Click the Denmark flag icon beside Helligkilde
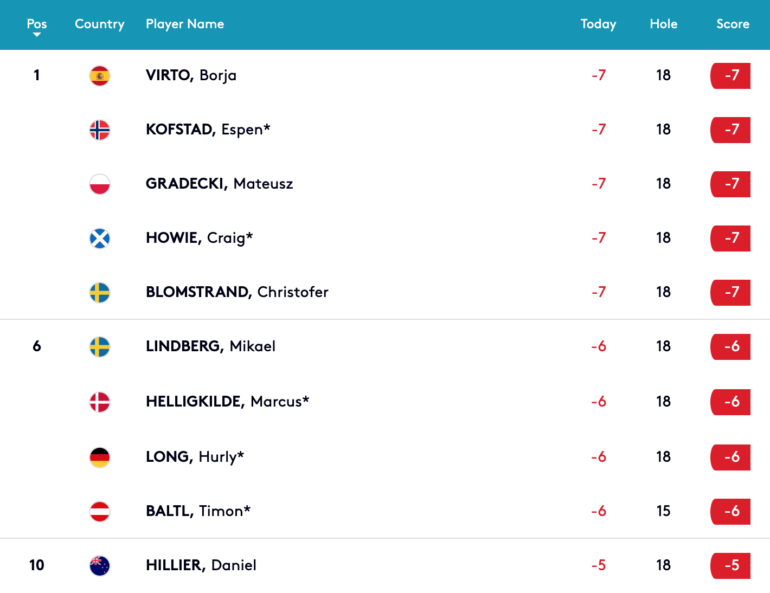 (100, 402)
